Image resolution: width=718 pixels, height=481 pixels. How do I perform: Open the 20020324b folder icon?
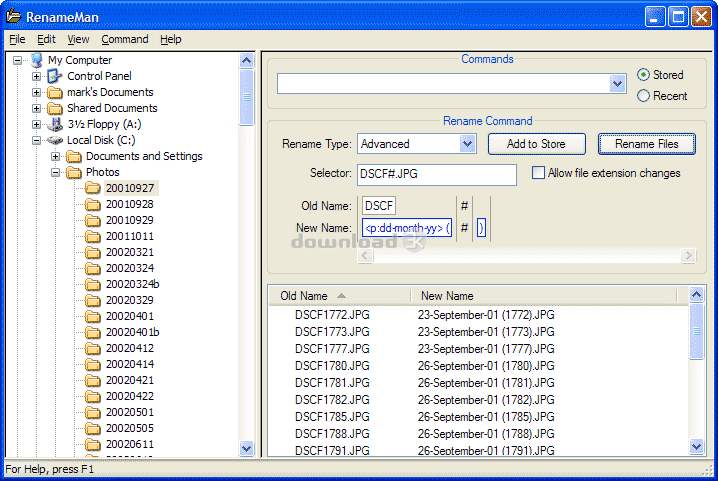pyautogui.click(x=93, y=284)
